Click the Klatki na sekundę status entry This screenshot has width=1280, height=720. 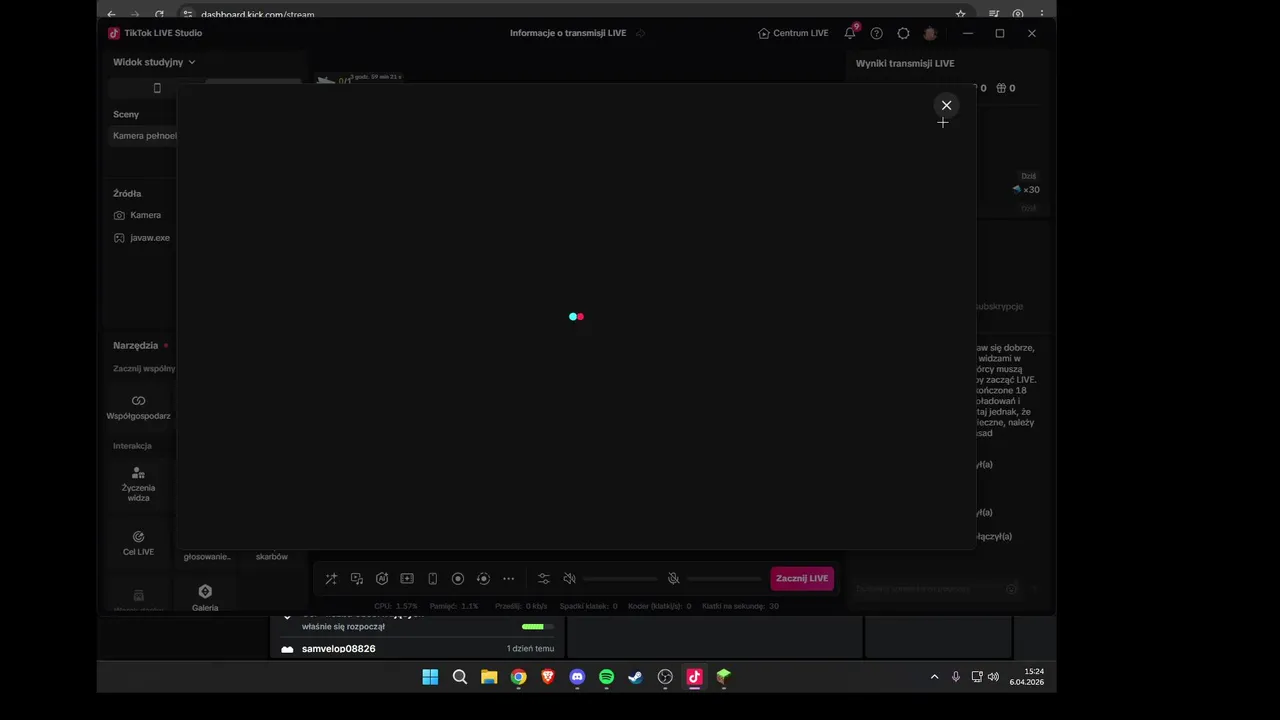[x=741, y=606]
